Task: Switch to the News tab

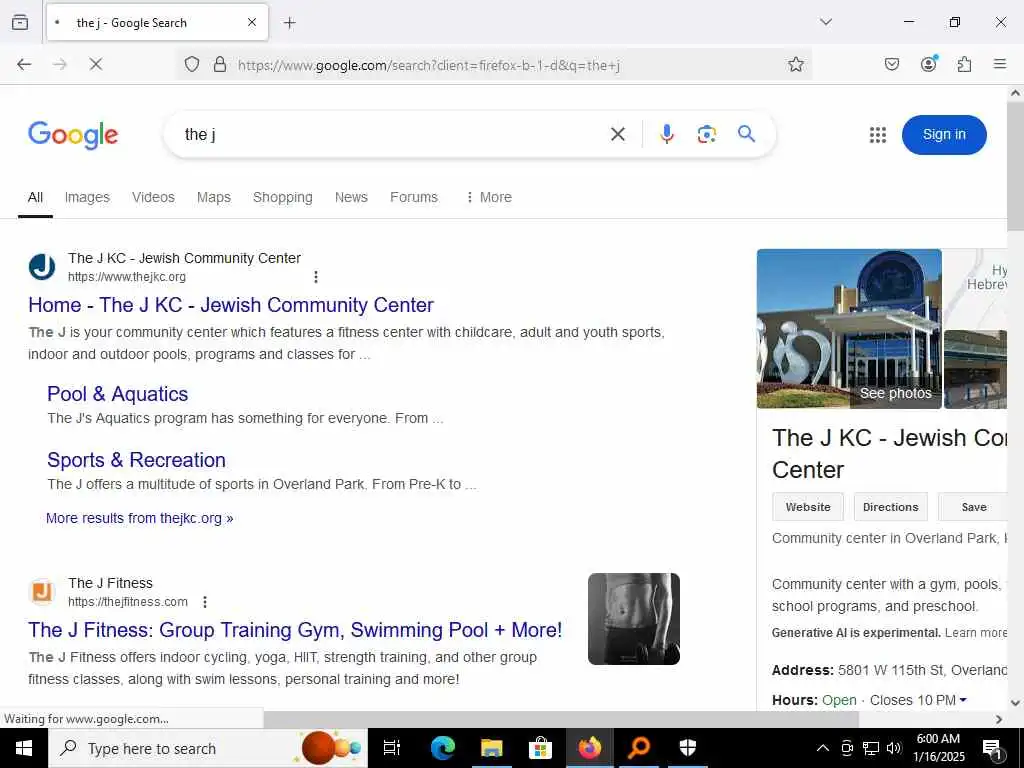Action: coord(351,197)
